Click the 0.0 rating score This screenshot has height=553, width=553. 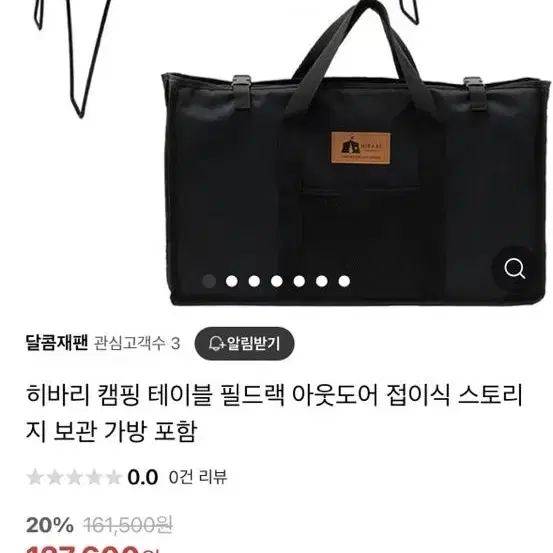tap(142, 477)
